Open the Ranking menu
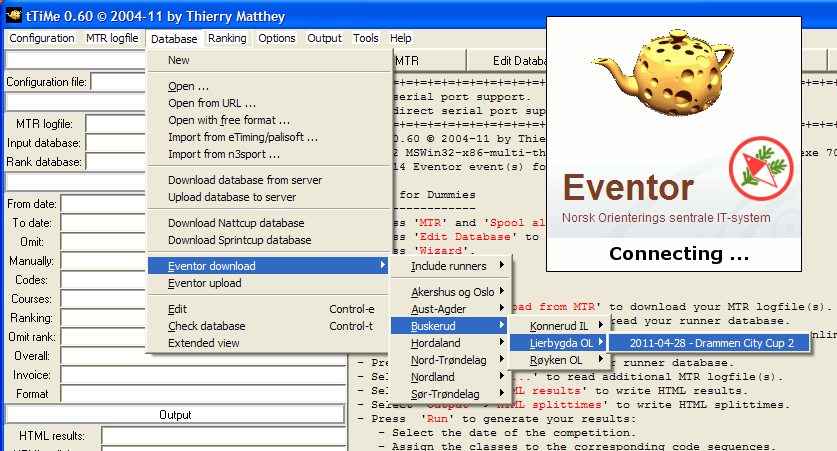The height and width of the screenshot is (451, 837). (x=227, y=38)
